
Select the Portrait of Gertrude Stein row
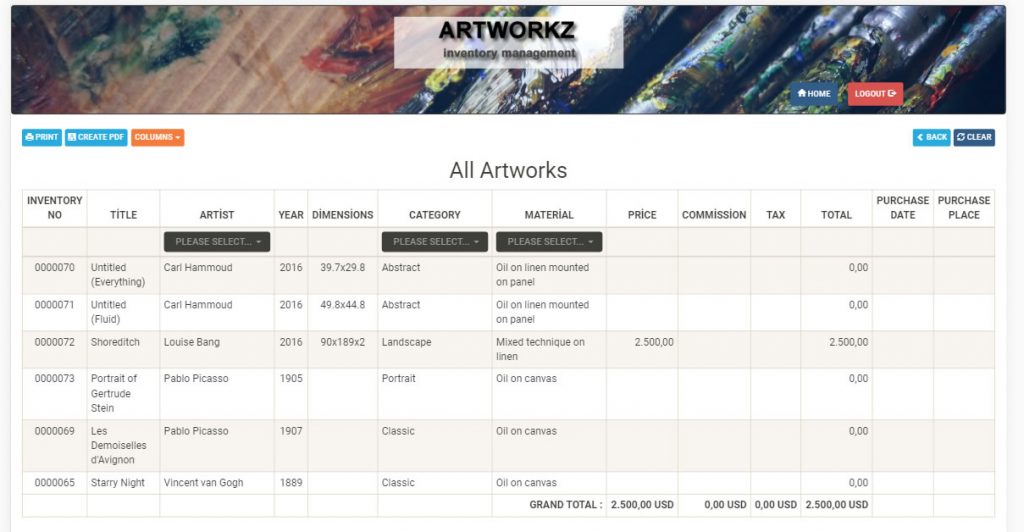click(x=508, y=394)
